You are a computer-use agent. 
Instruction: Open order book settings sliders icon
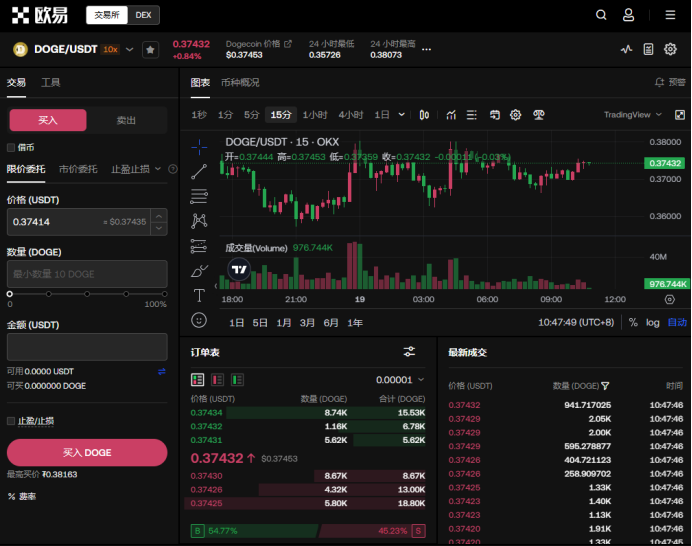(409, 352)
